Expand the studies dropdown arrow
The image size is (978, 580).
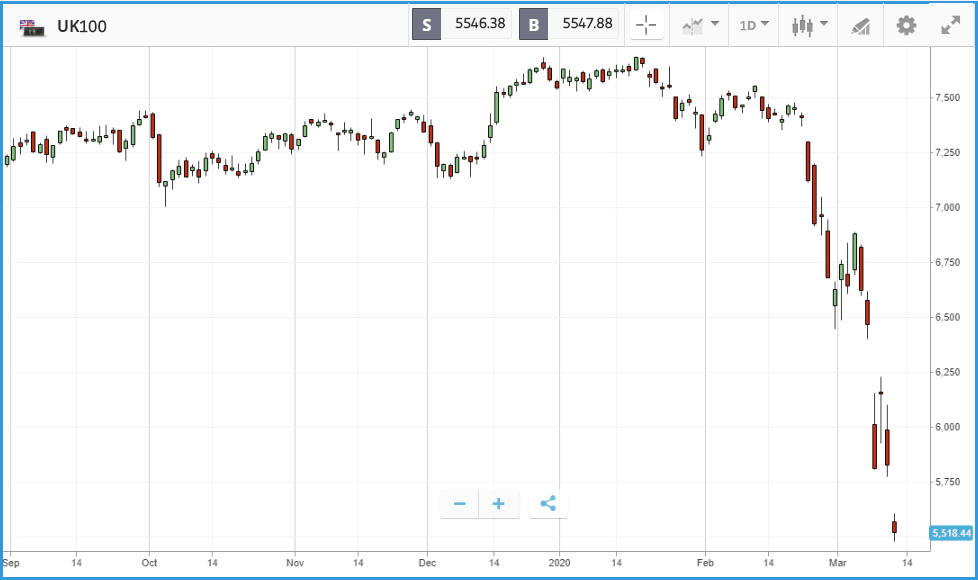pyautogui.click(x=715, y=24)
